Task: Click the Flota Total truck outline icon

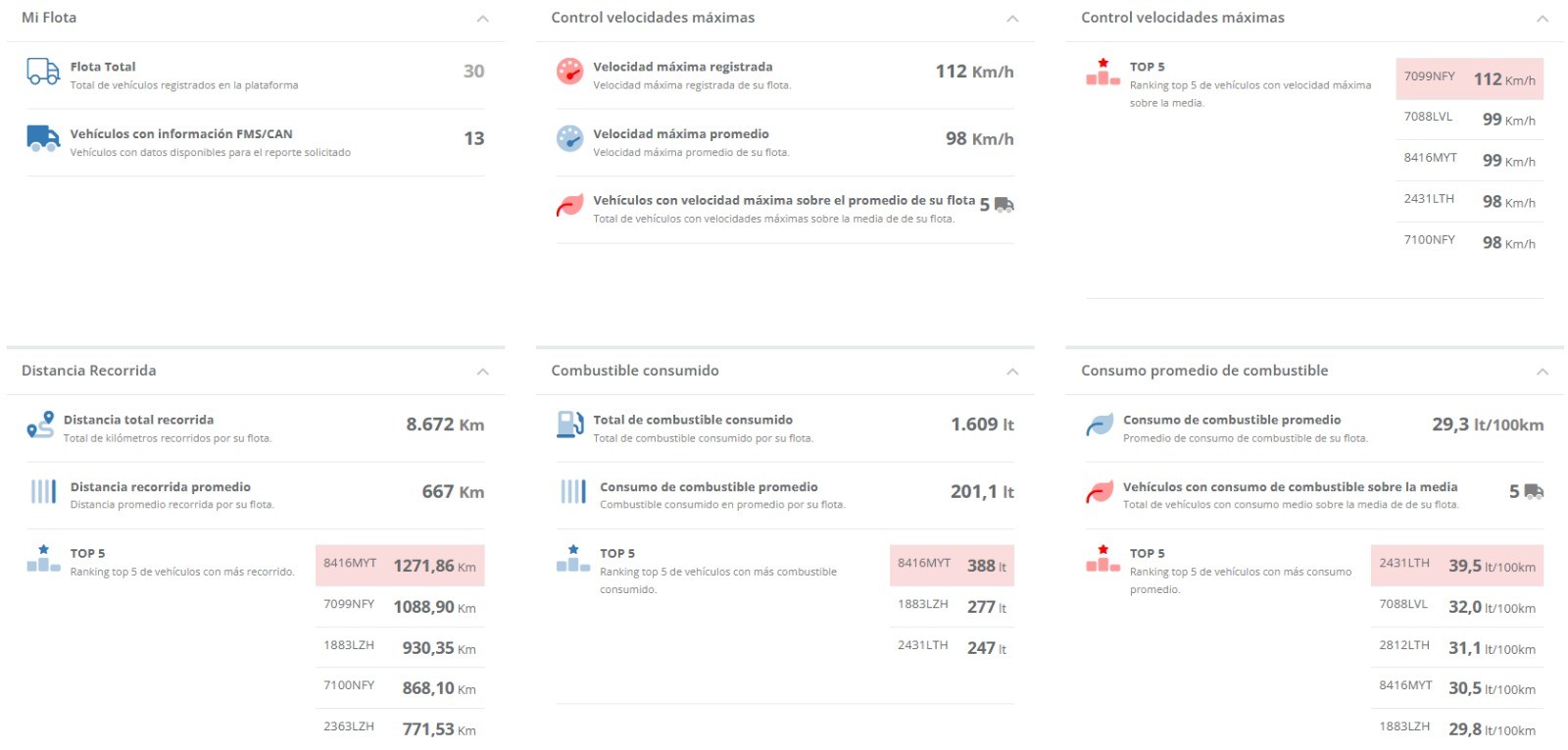Action: [x=43, y=72]
